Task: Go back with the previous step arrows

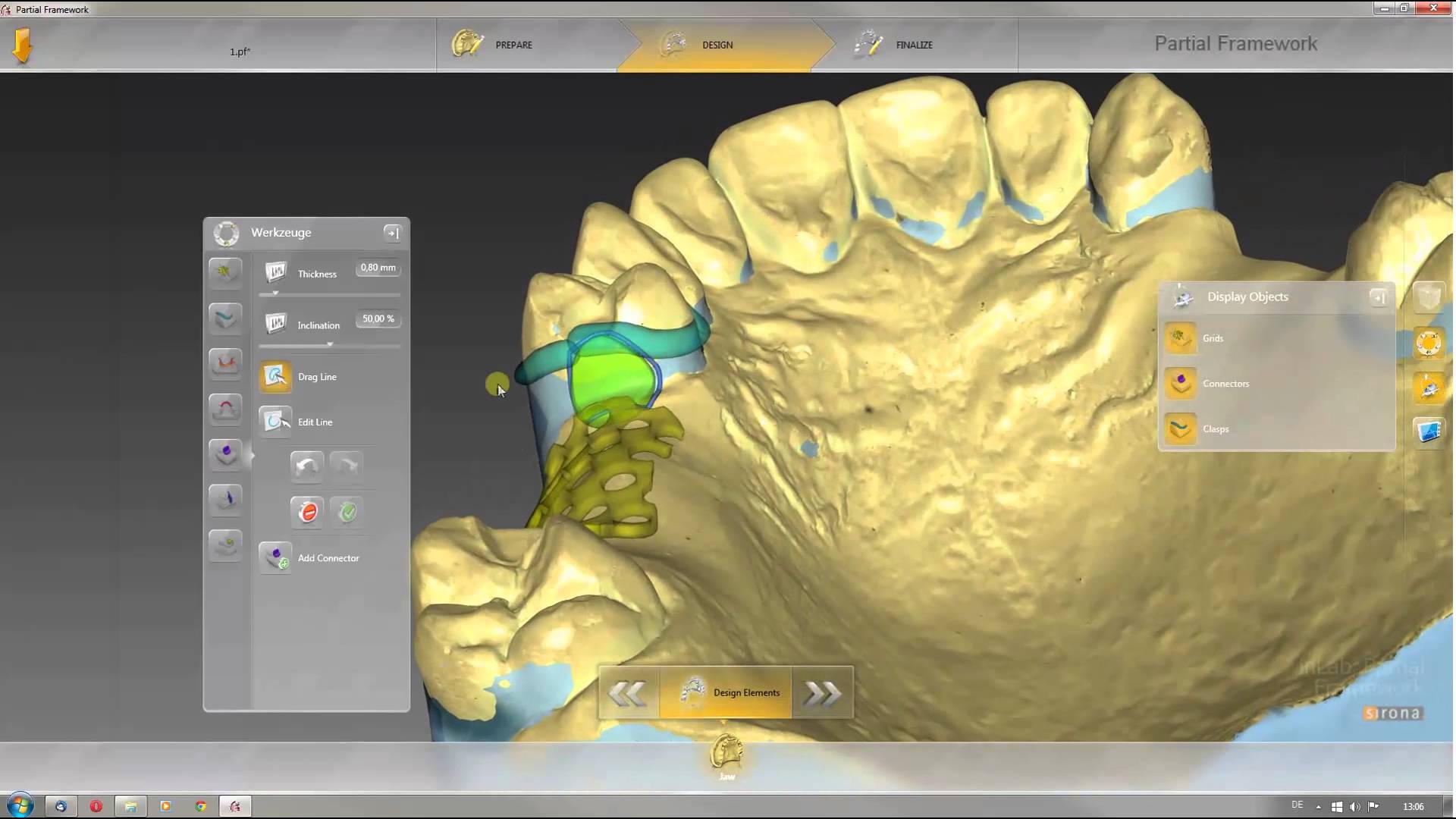Action: coord(628,693)
